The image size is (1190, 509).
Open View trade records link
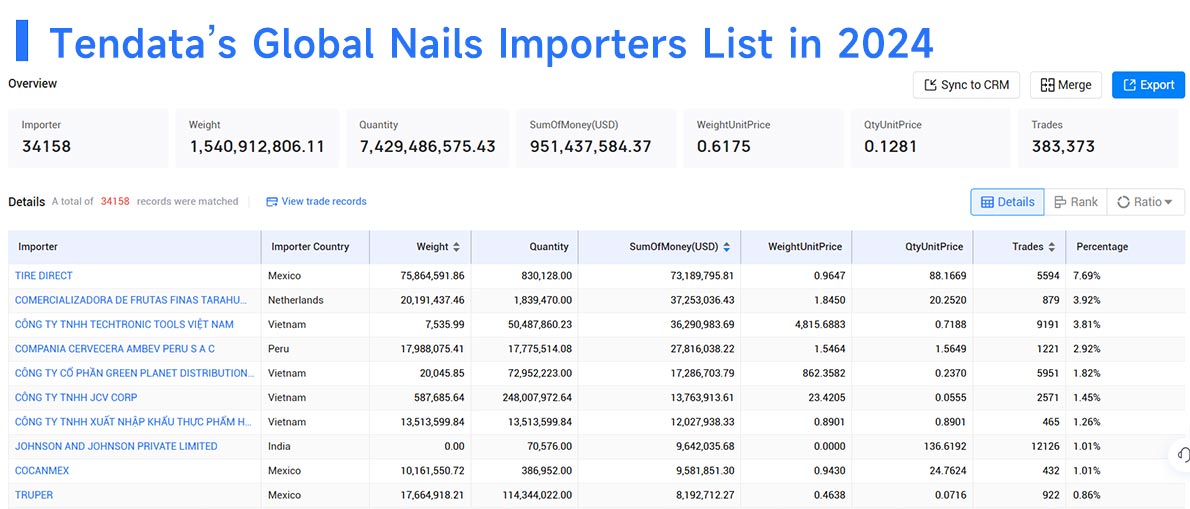pos(316,201)
